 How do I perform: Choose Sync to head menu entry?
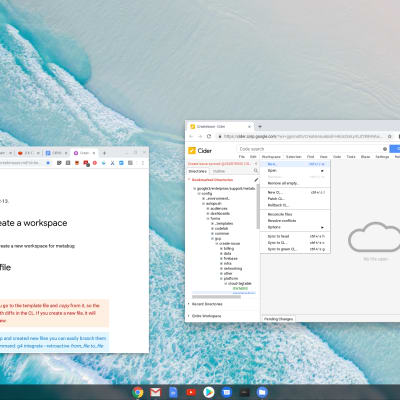(x=295, y=236)
